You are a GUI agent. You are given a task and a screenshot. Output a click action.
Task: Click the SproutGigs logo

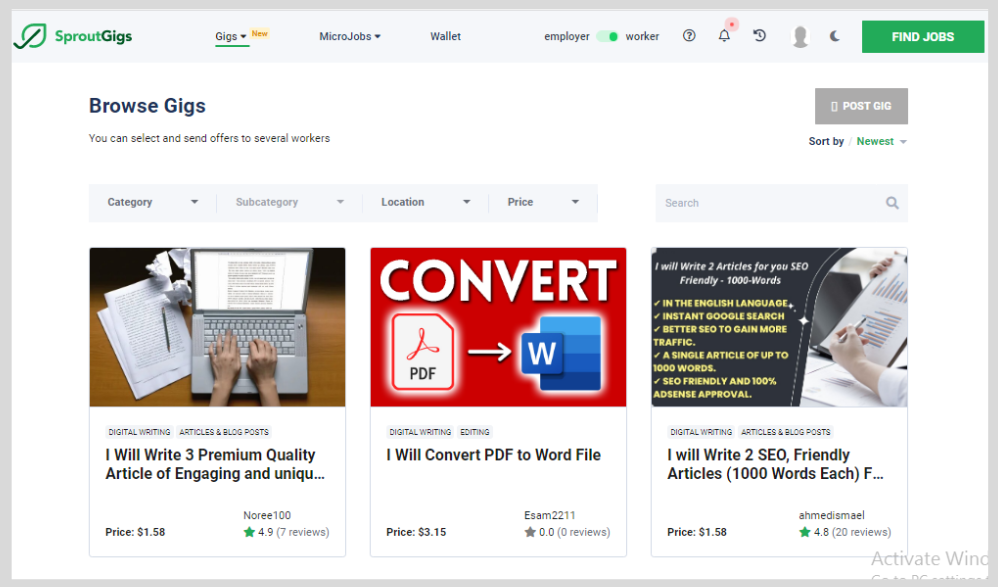tap(73, 36)
